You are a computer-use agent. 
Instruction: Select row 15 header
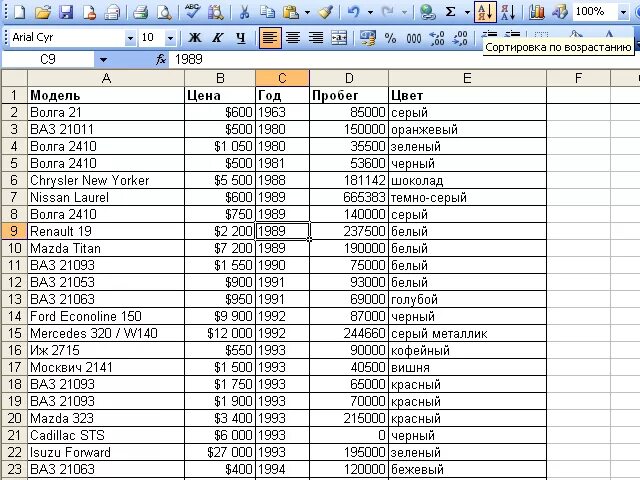pyautogui.click(x=14, y=333)
